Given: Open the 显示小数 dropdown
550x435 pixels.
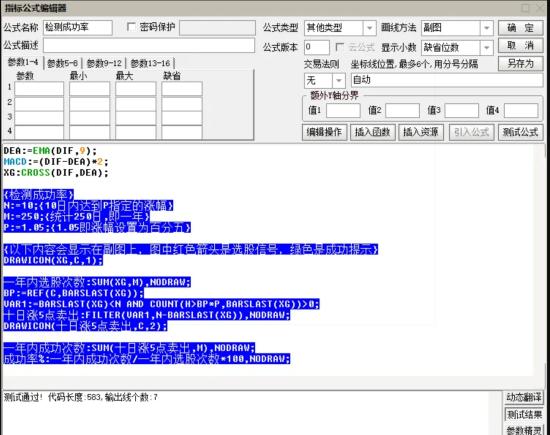Looking at the screenshot, I should pyautogui.click(x=487, y=47).
